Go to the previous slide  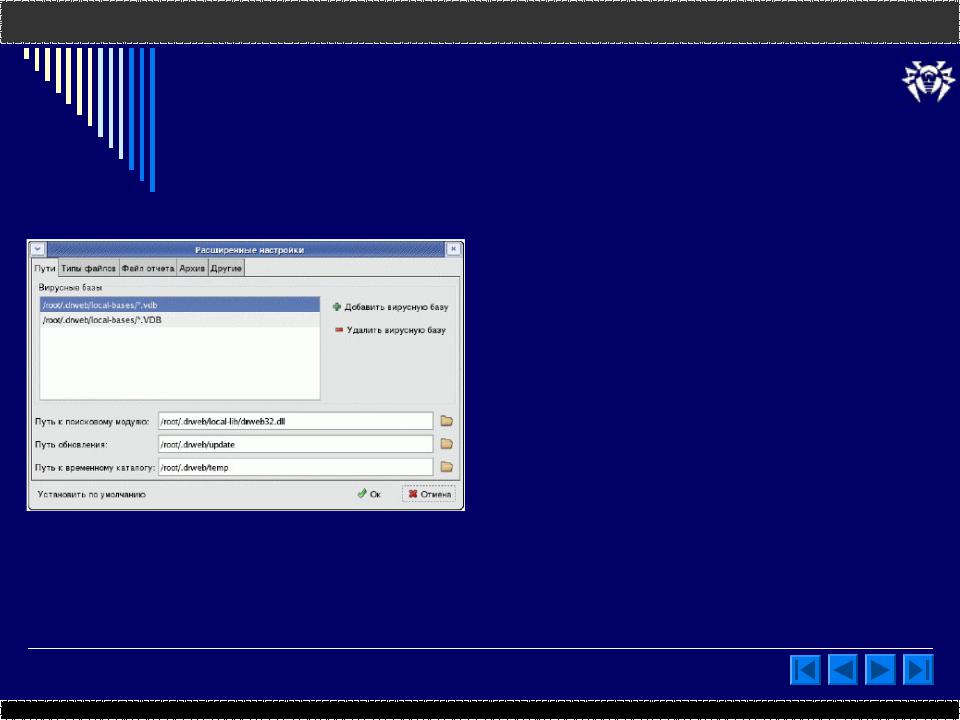click(843, 669)
